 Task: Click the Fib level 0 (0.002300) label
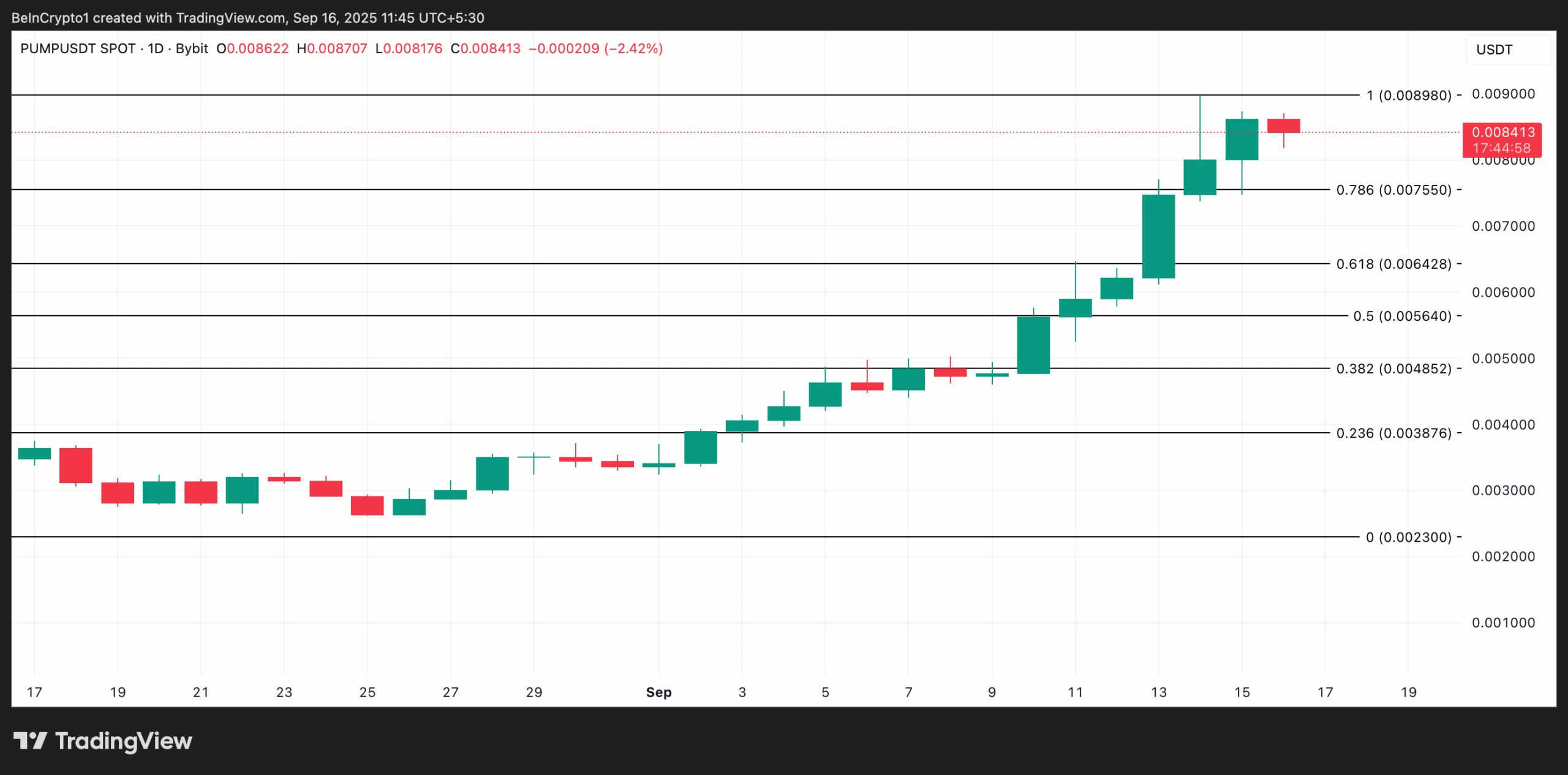[x=1409, y=537]
